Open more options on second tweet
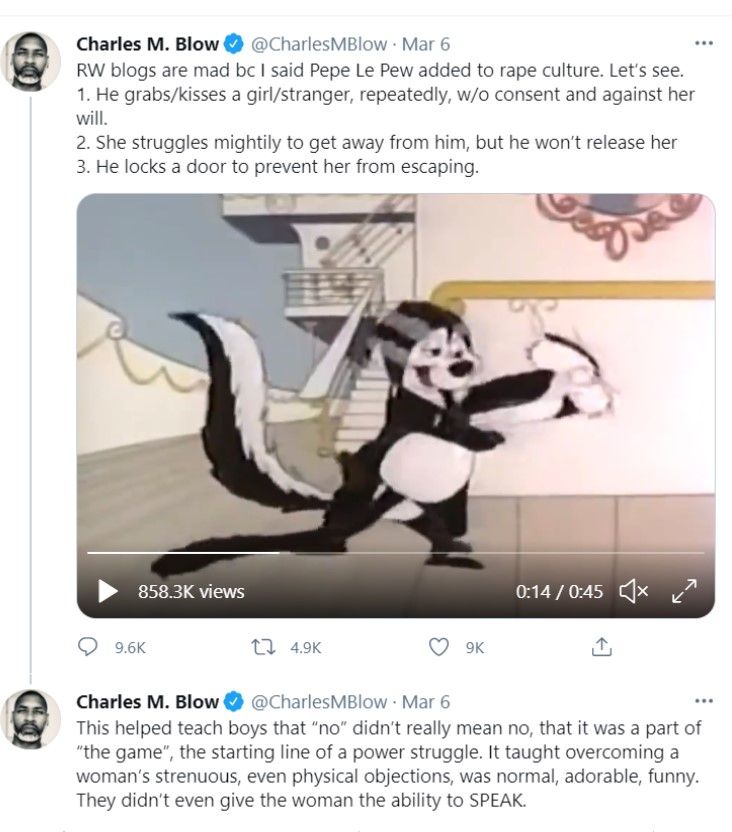 coord(704,701)
